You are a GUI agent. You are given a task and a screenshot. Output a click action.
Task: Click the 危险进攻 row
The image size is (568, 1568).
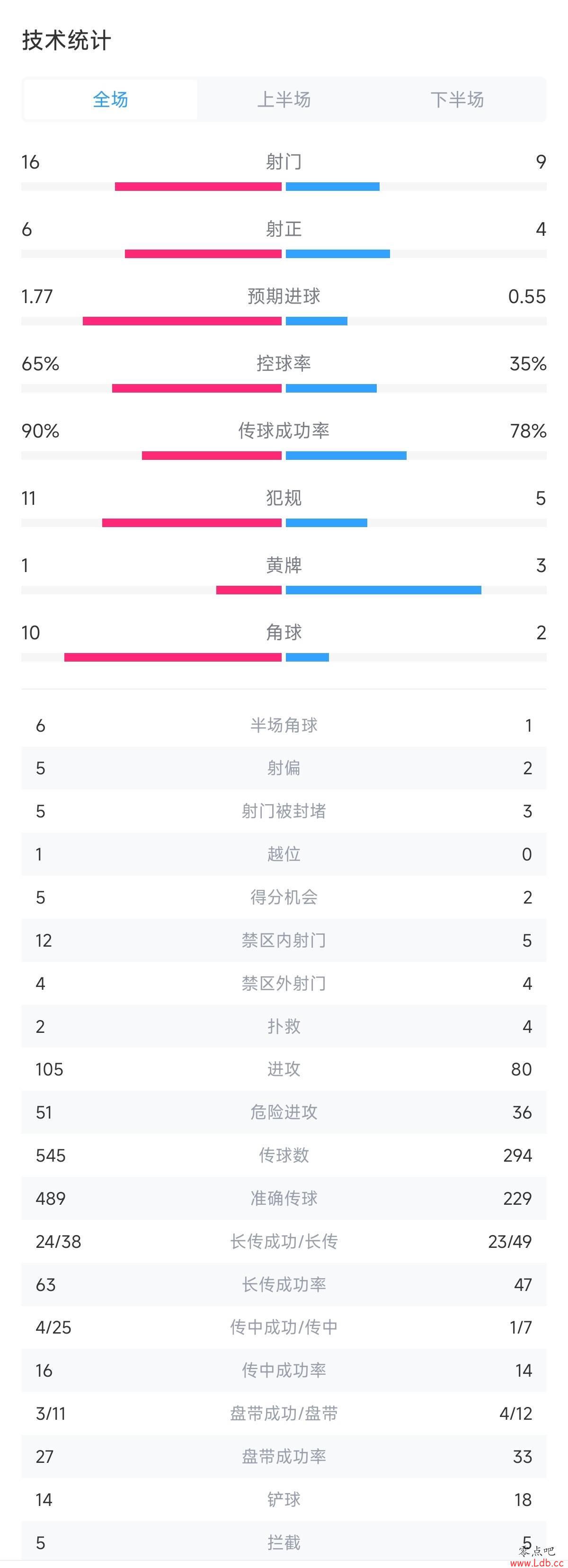(284, 1113)
